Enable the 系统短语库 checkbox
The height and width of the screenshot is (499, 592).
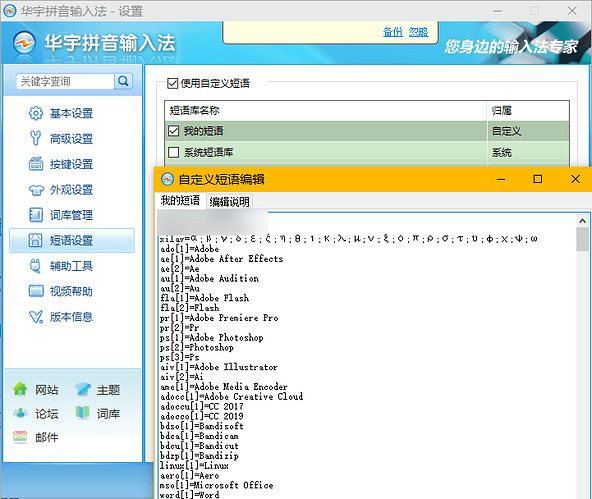pos(173,152)
